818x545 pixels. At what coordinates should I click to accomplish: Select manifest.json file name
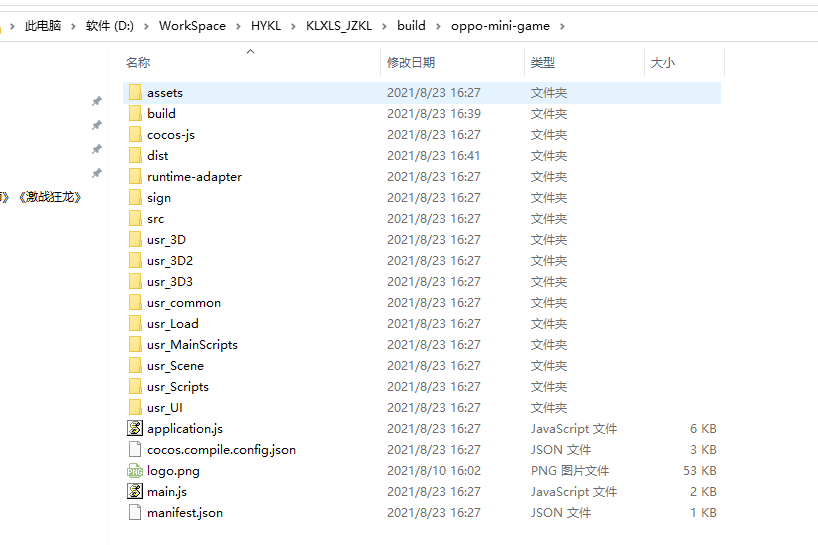(185, 513)
